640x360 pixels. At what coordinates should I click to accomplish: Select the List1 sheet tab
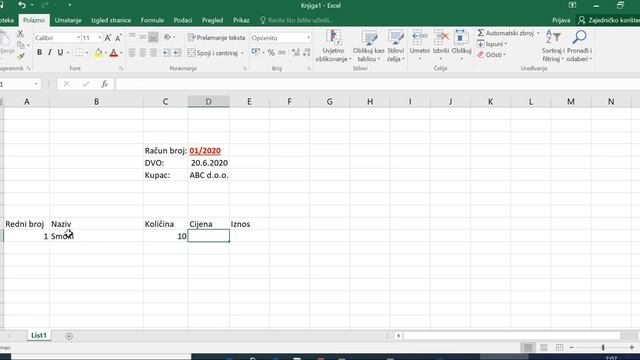coord(39,335)
